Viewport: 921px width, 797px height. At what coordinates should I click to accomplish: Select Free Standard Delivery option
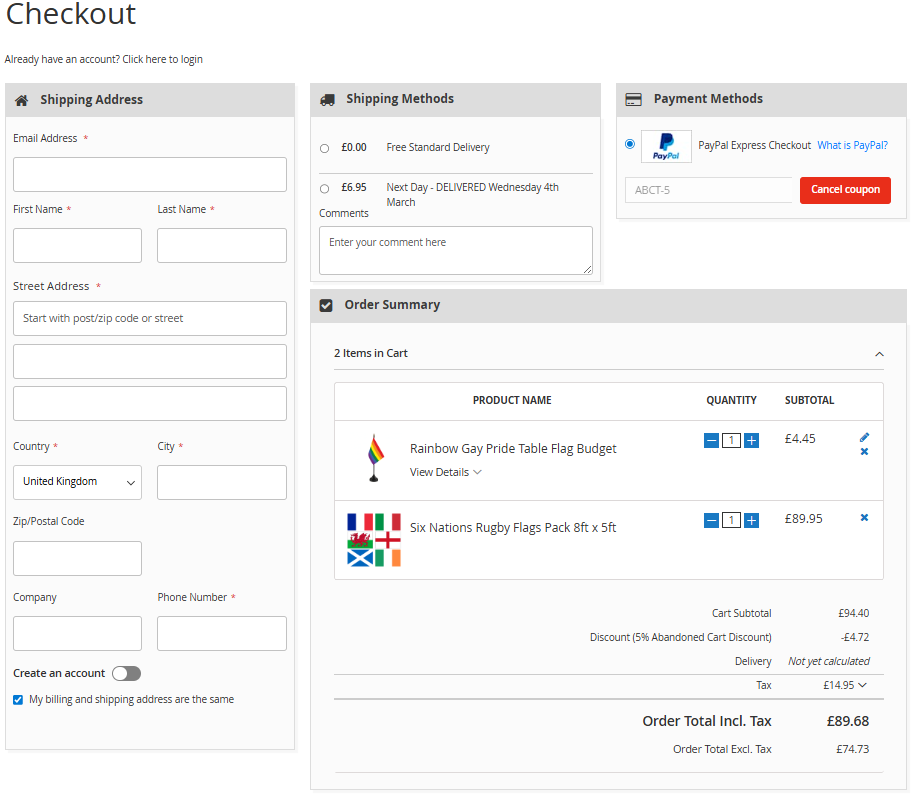pyautogui.click(x=324, y=148)
